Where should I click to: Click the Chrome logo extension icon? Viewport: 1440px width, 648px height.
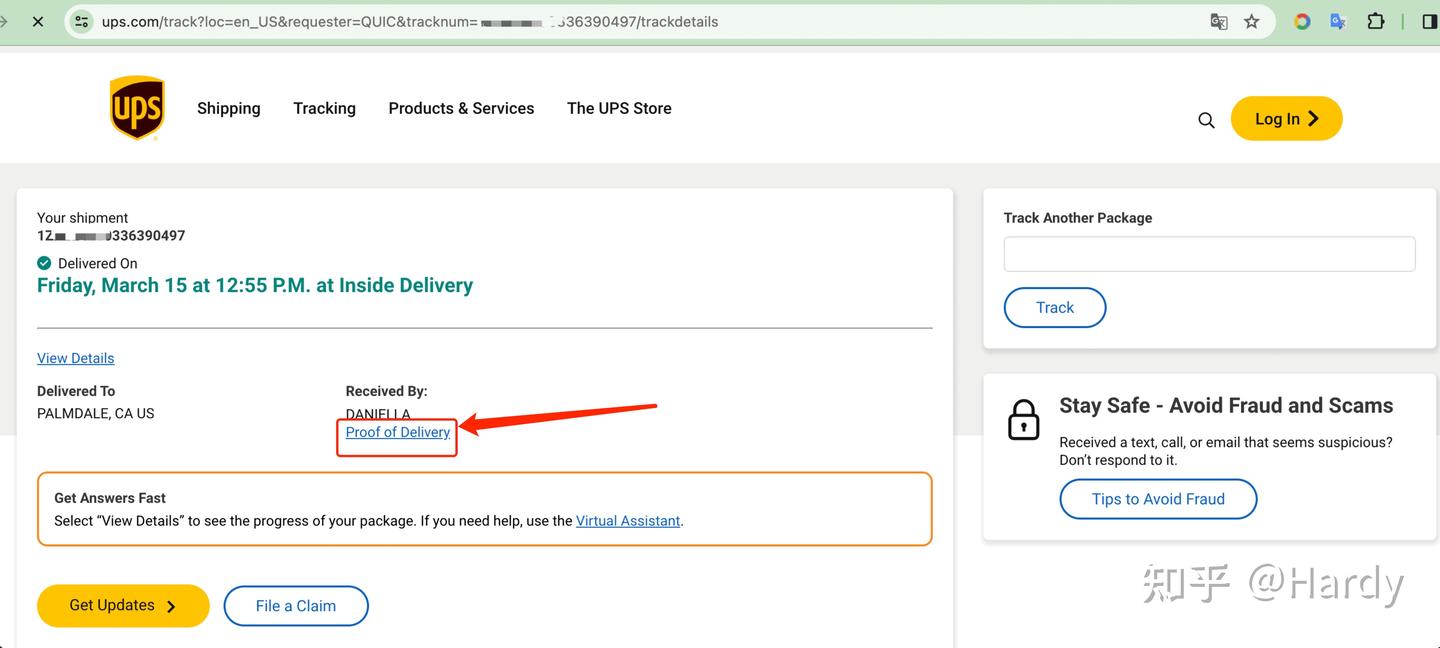1301,20
